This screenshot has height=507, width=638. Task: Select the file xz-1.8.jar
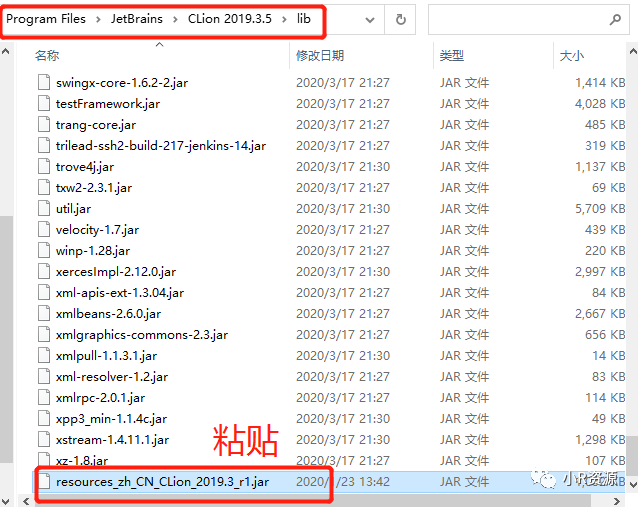82,461
